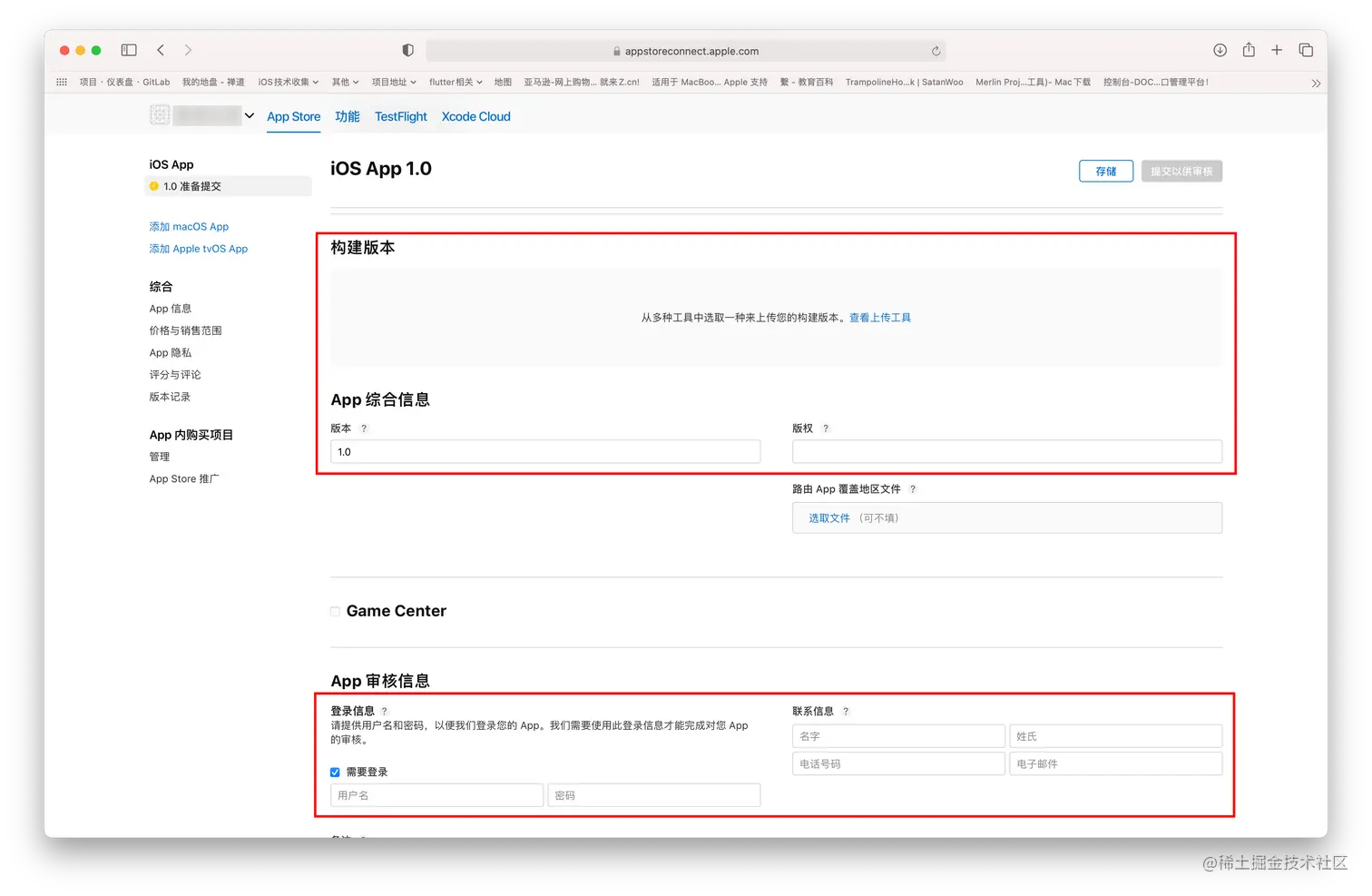Click the 用户名 input field
The image size is (1372, 896).
[436, 796]
